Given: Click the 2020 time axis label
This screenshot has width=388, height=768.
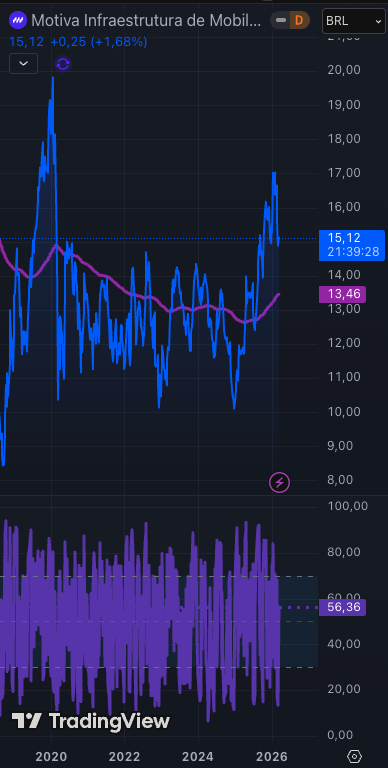Looking at the screenshot, I should [51, 757].
